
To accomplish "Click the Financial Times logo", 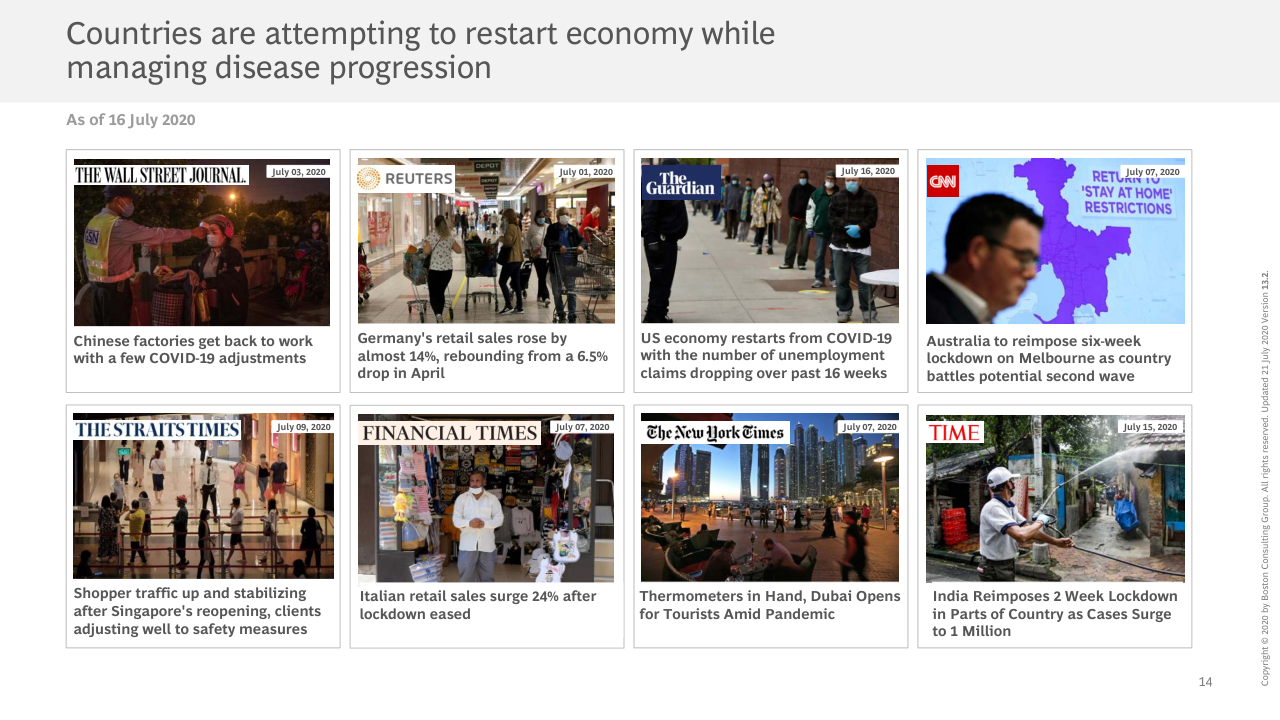I will [x=449, y=433].
